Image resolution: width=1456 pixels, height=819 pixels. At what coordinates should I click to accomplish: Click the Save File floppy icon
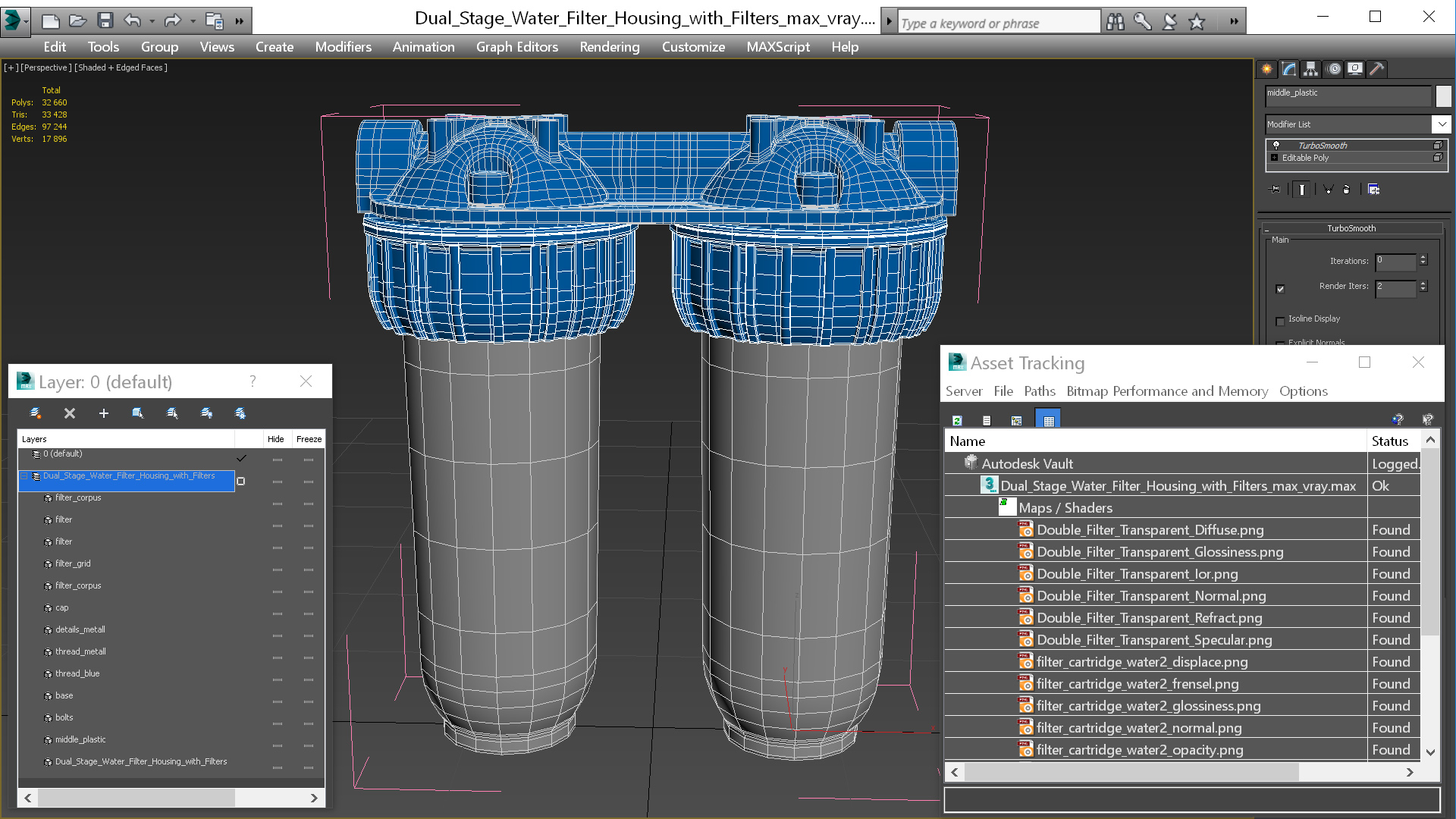105,21
